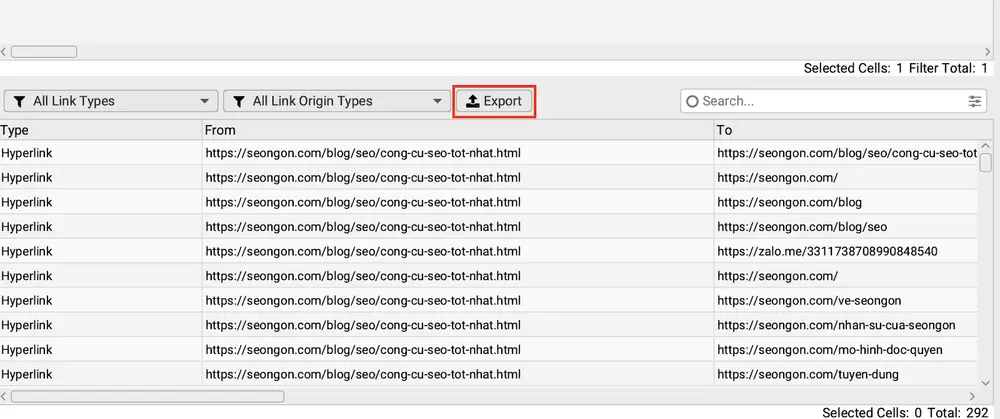Click the lower table vertical scrollbar thumb
Viewport: 1000px width, 419px height.
[986, 163]
